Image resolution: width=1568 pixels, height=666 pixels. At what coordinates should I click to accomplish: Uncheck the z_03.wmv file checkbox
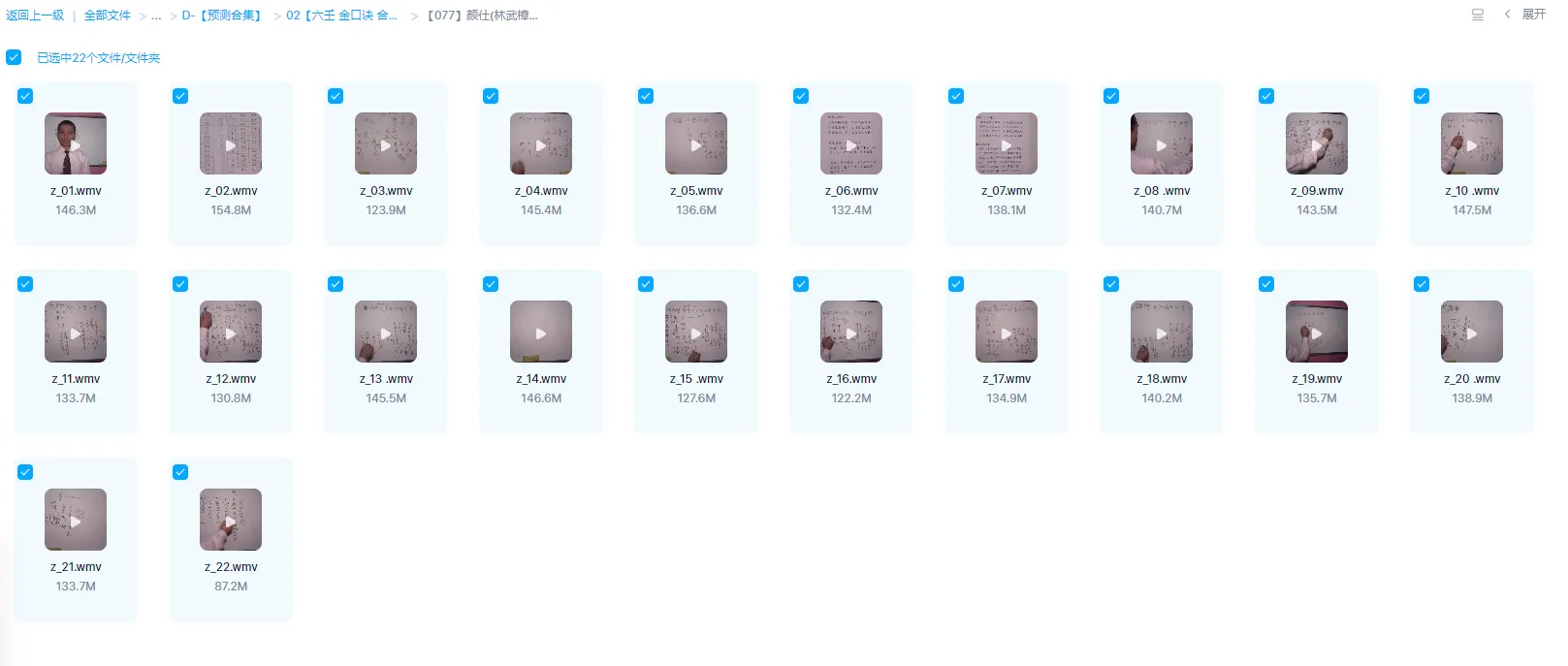[336, 96]
